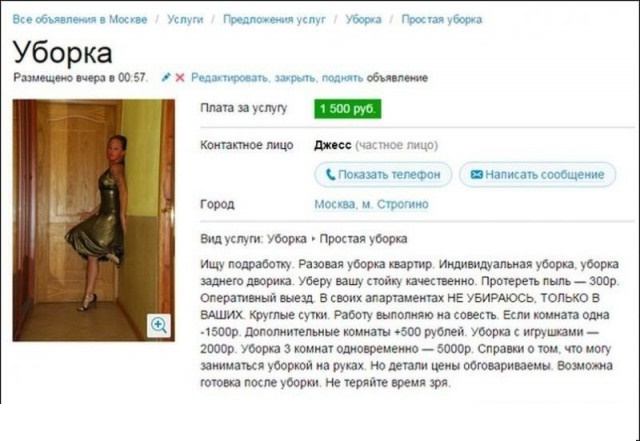640x441 pixels.
Task: Click the закрыть link
Action: pos(295,78)
